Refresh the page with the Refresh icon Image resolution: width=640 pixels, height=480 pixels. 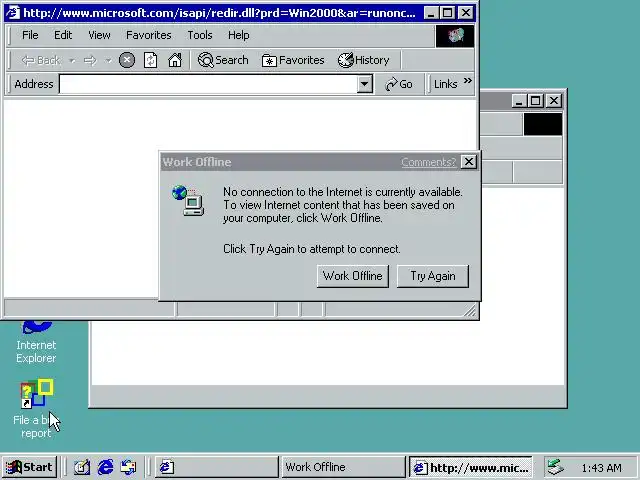coord(151,60)
